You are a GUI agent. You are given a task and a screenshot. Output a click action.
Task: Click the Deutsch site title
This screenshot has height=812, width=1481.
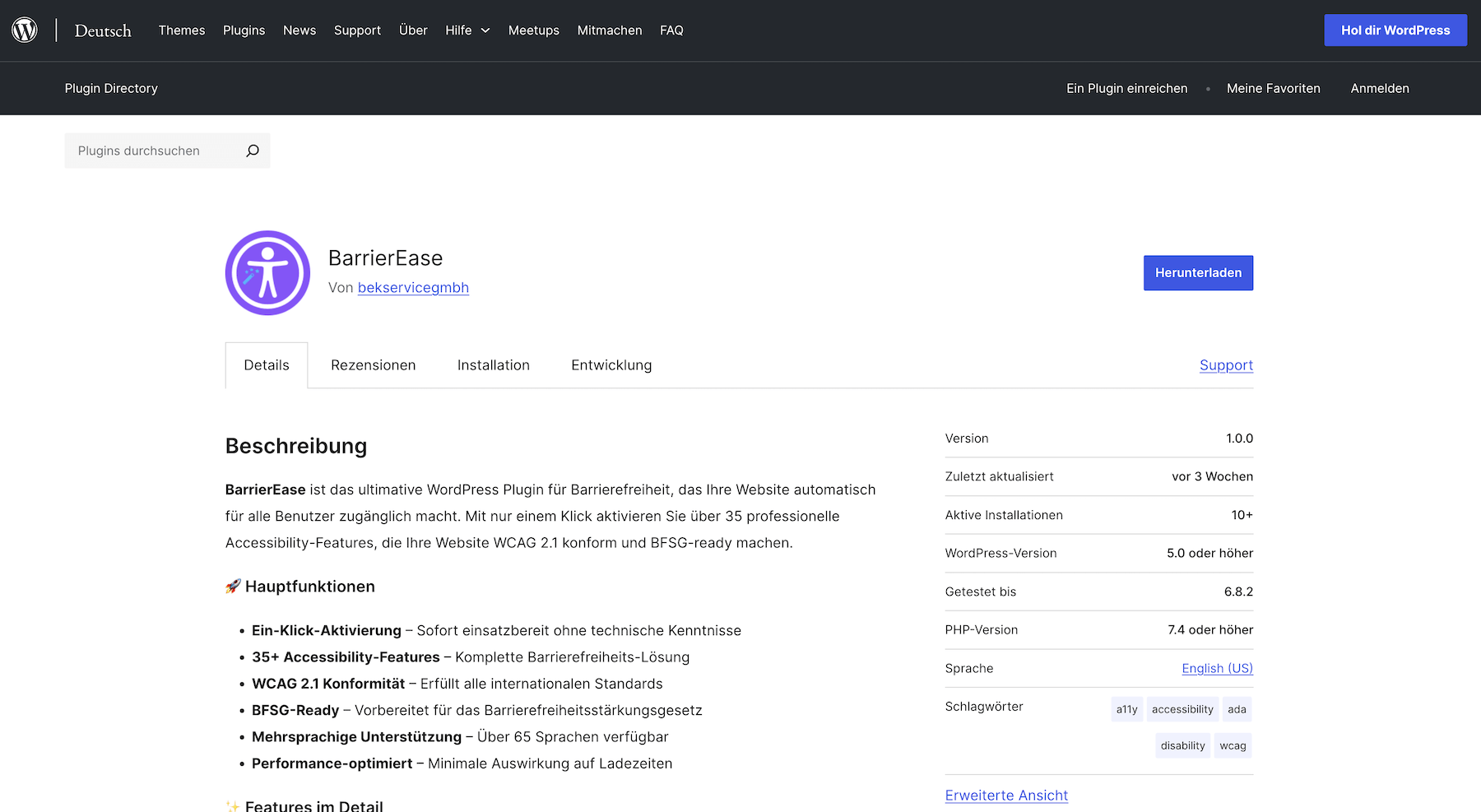pyautogui.click(x=103, y=30)
